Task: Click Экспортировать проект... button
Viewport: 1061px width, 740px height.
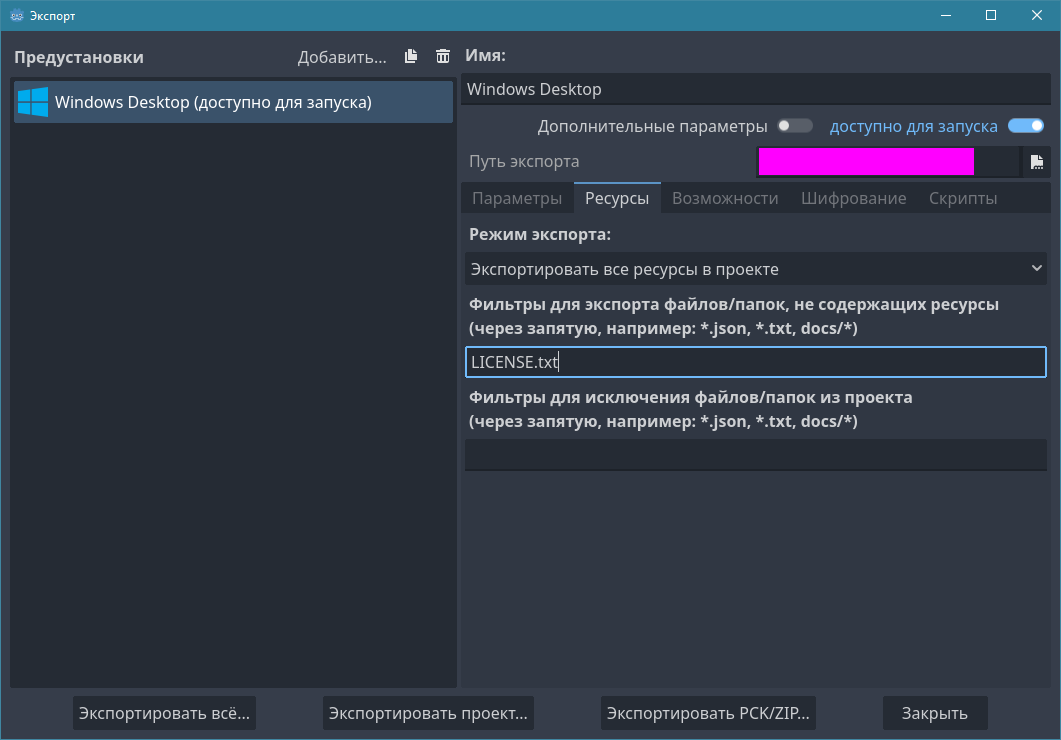Action: click(428, 713)
